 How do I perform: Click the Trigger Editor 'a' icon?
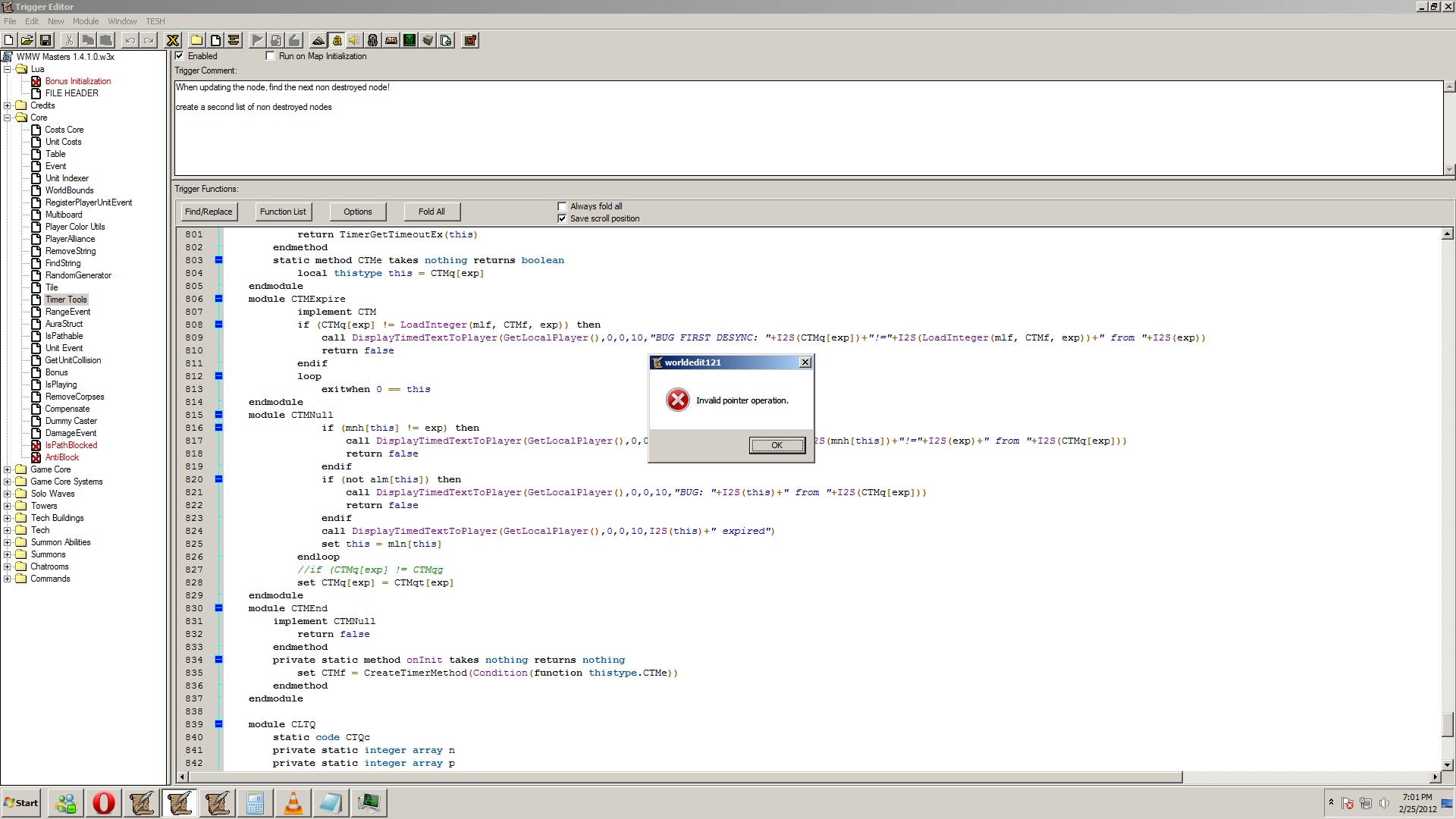pos(337,40)
